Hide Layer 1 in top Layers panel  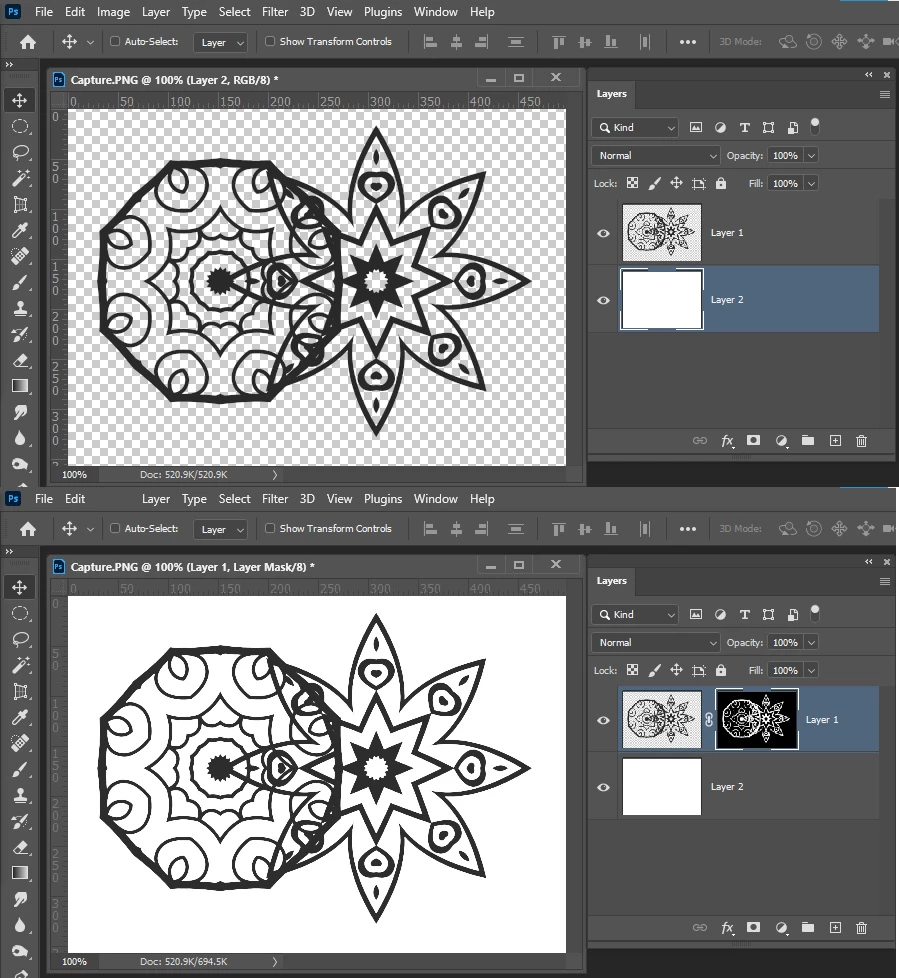click(603, 233)
